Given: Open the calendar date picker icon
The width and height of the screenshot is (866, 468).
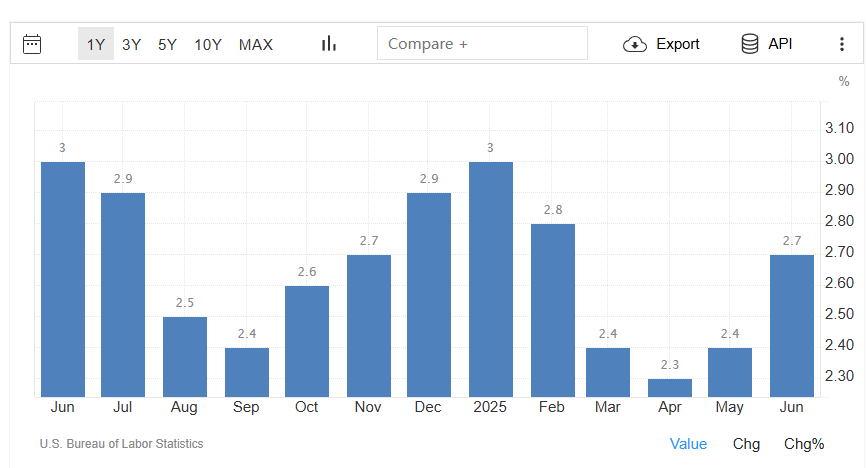Looking at the screenshot, I should tap(32, 44).
